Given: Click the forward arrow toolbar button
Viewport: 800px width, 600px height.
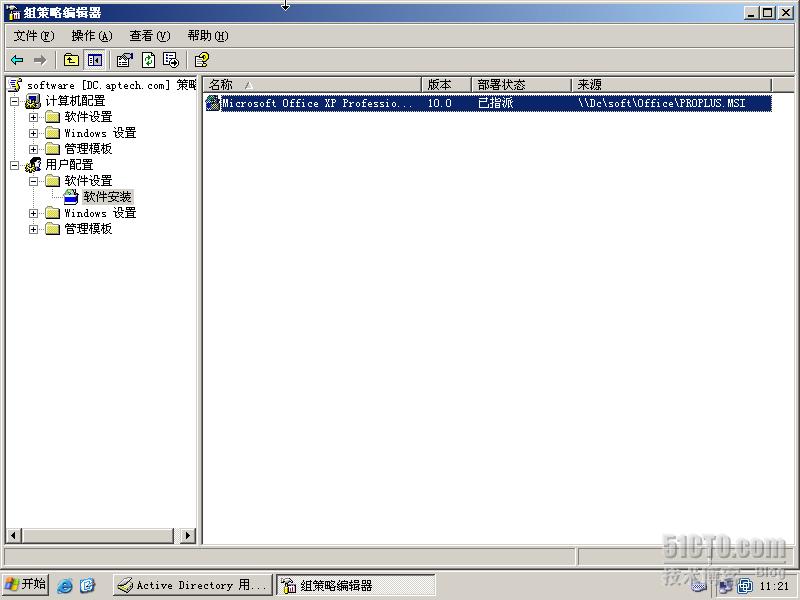Looking at the screenshot, I should point(40,60).
